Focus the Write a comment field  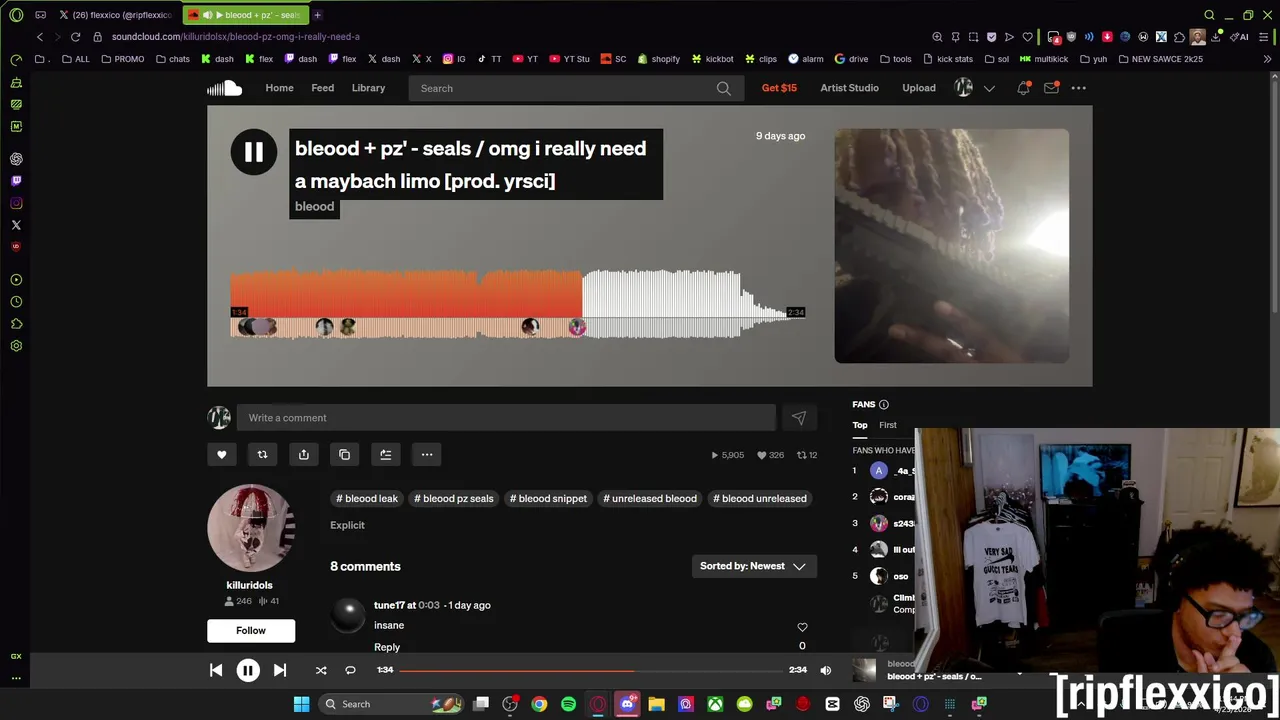(506, 418)
